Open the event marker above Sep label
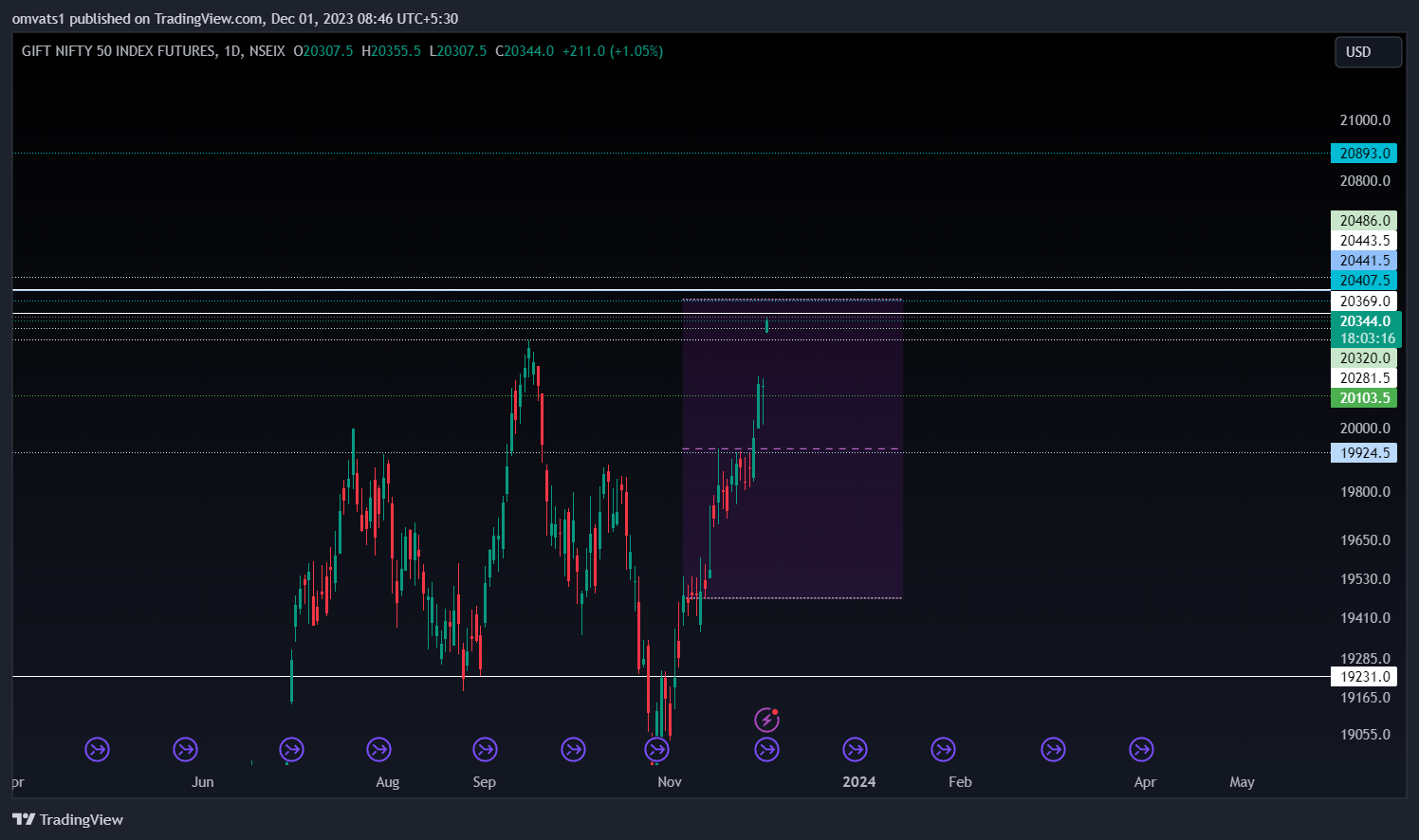The image size is (1419, 840). 485,750
